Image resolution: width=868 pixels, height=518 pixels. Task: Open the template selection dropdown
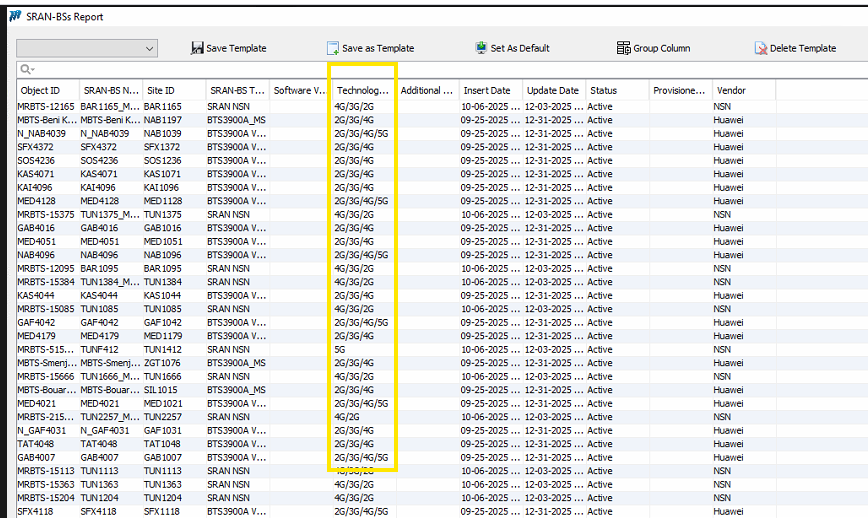(x=150, y=48)
